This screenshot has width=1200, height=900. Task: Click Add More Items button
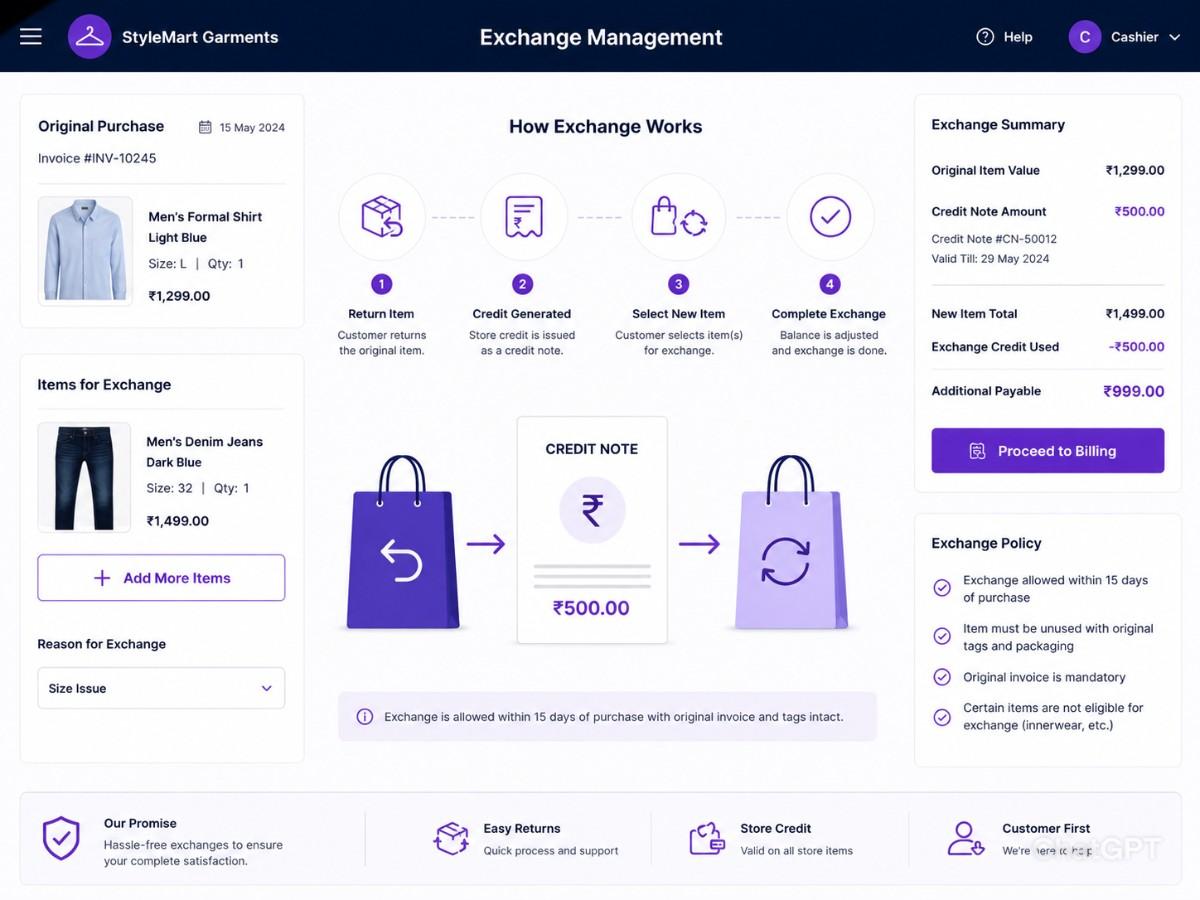tap(161, 578)
